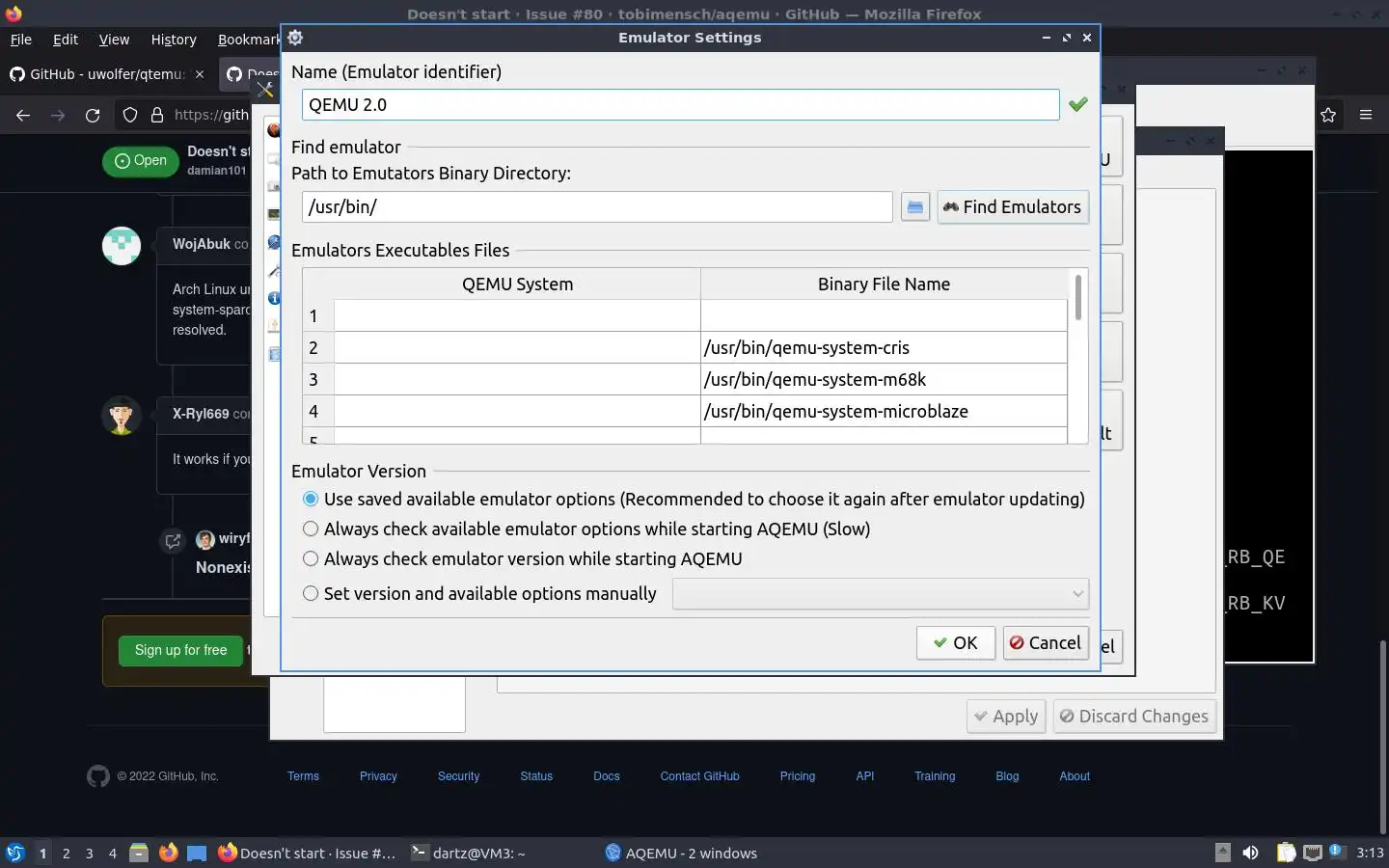Image resolution: width=1389 pixels, height=868 pixels.
Task: Switch to workspace 2 in taskbar
Action: coord(66,854)
